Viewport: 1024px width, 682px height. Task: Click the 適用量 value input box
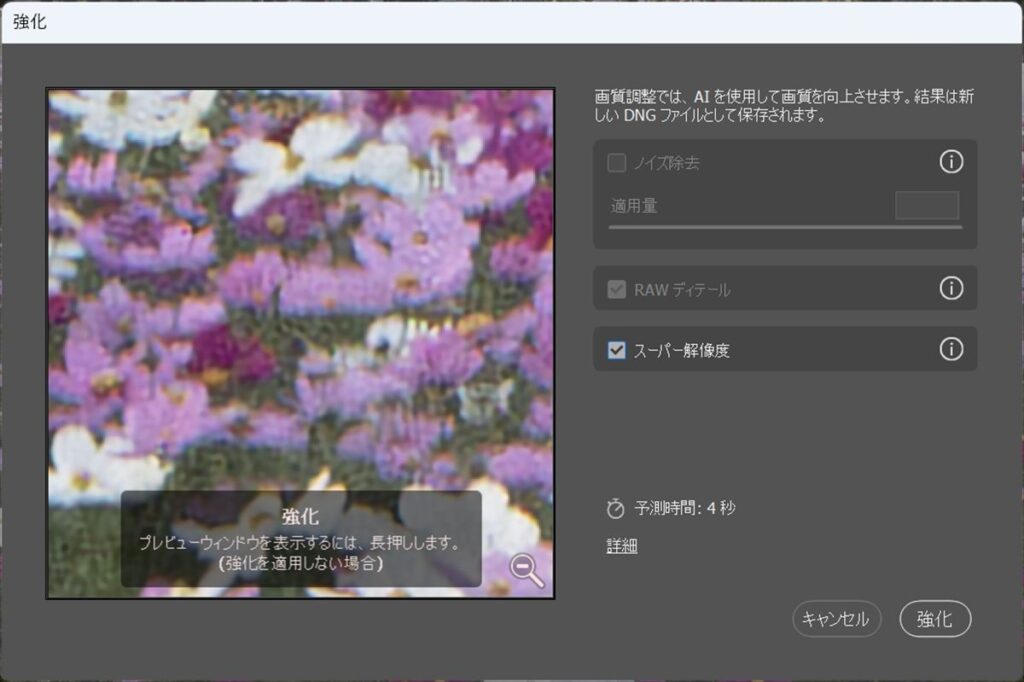926,206
